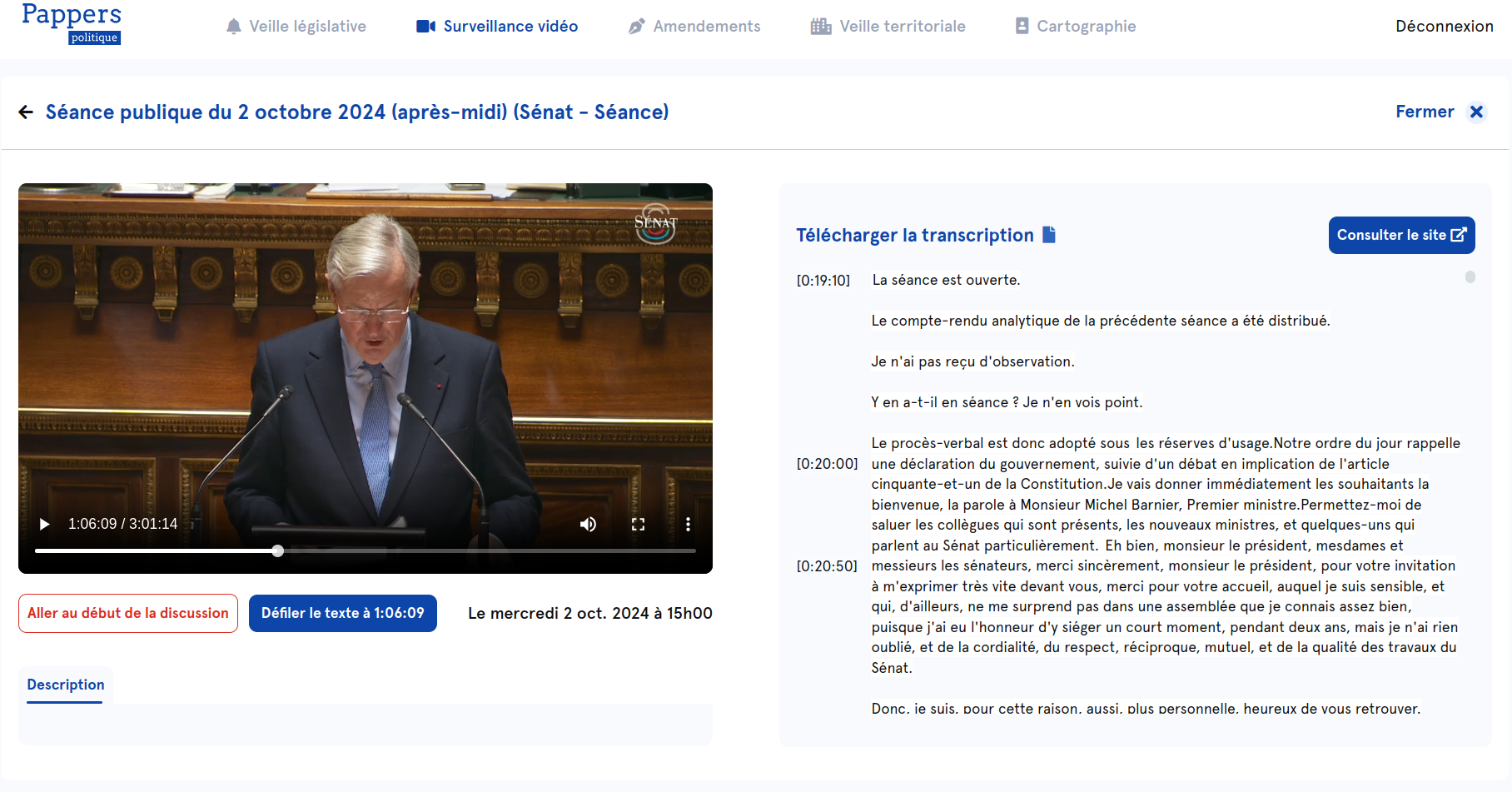Jump to the [0:20:50] transcript timestamp
Screen dimensions: 1512x792
tap(827, 566)
